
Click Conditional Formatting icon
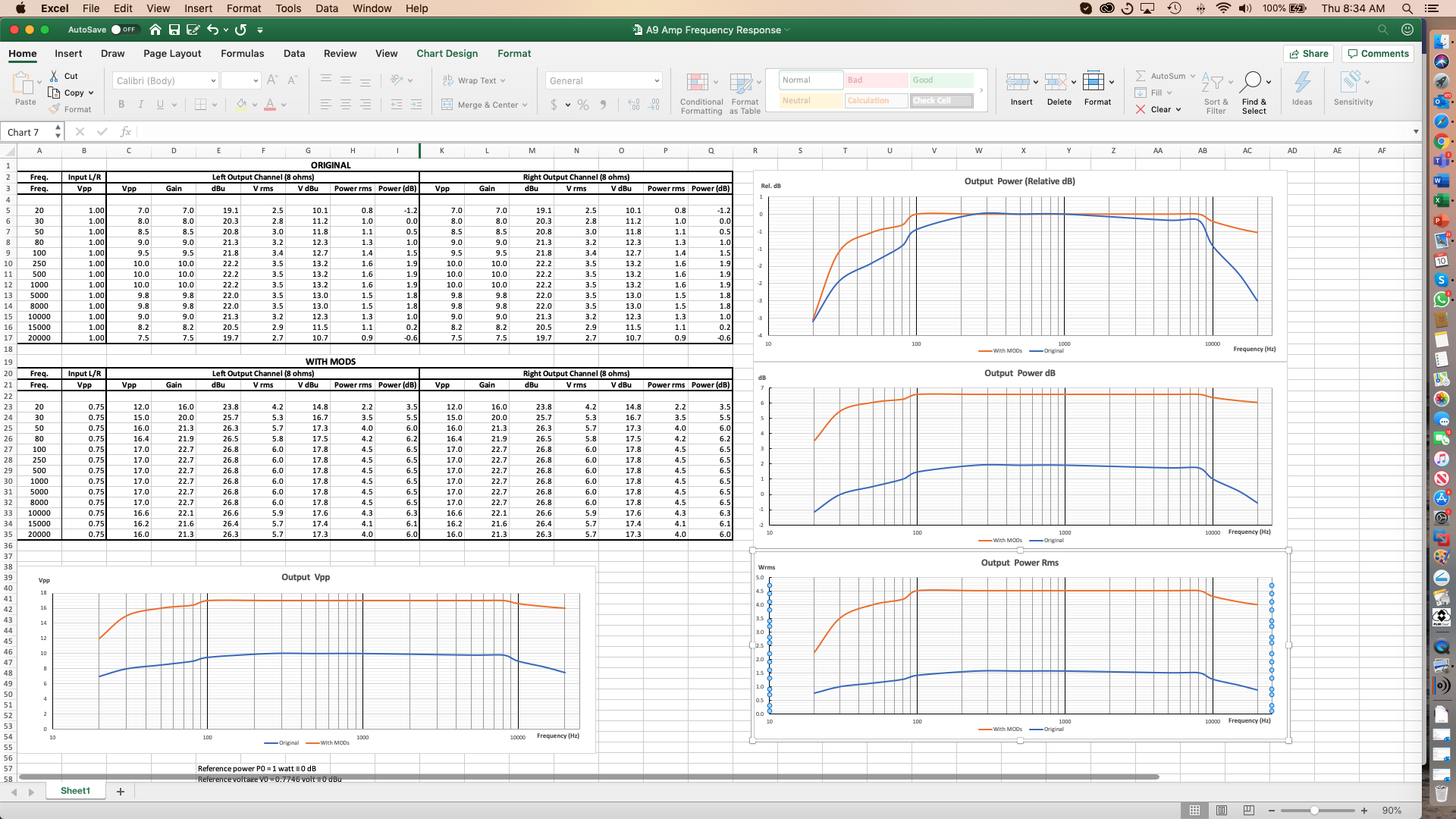pos(697,82)
